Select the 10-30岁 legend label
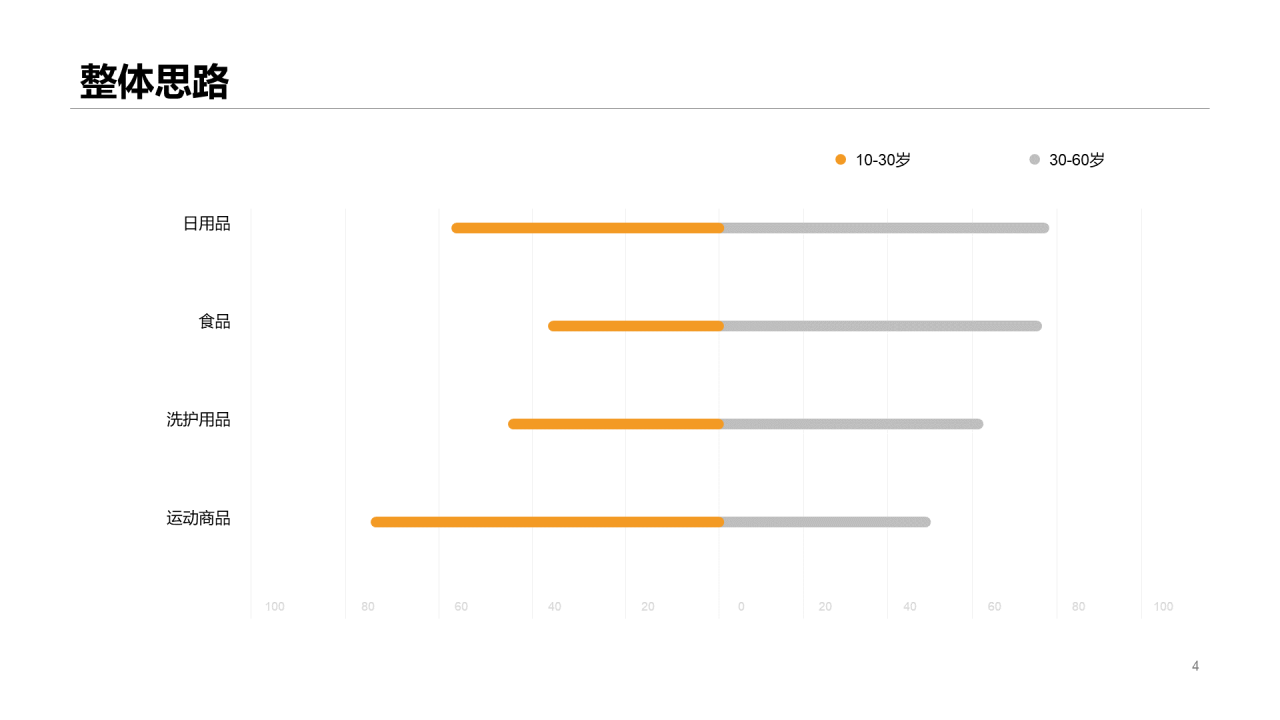Viewport: 1280px width, 720px height. tap(883, 160)
